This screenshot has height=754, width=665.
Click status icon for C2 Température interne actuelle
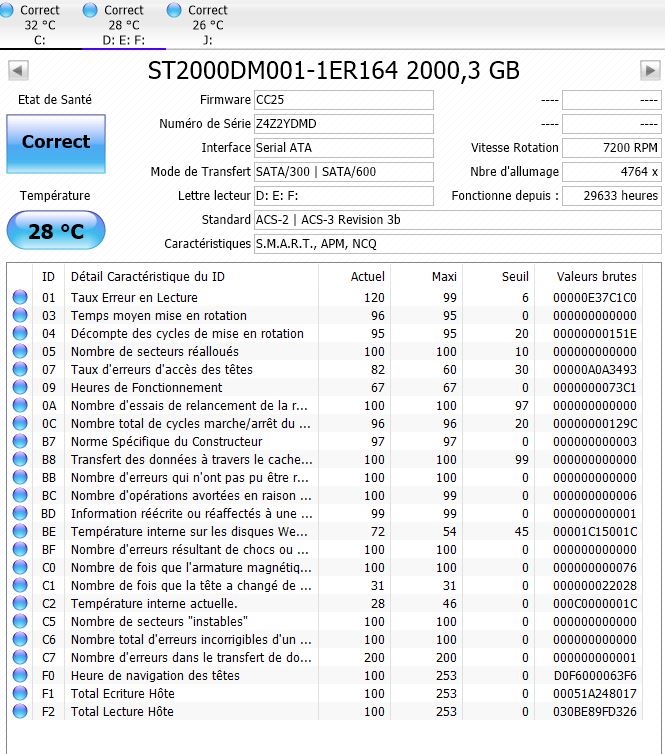point(20,603)
